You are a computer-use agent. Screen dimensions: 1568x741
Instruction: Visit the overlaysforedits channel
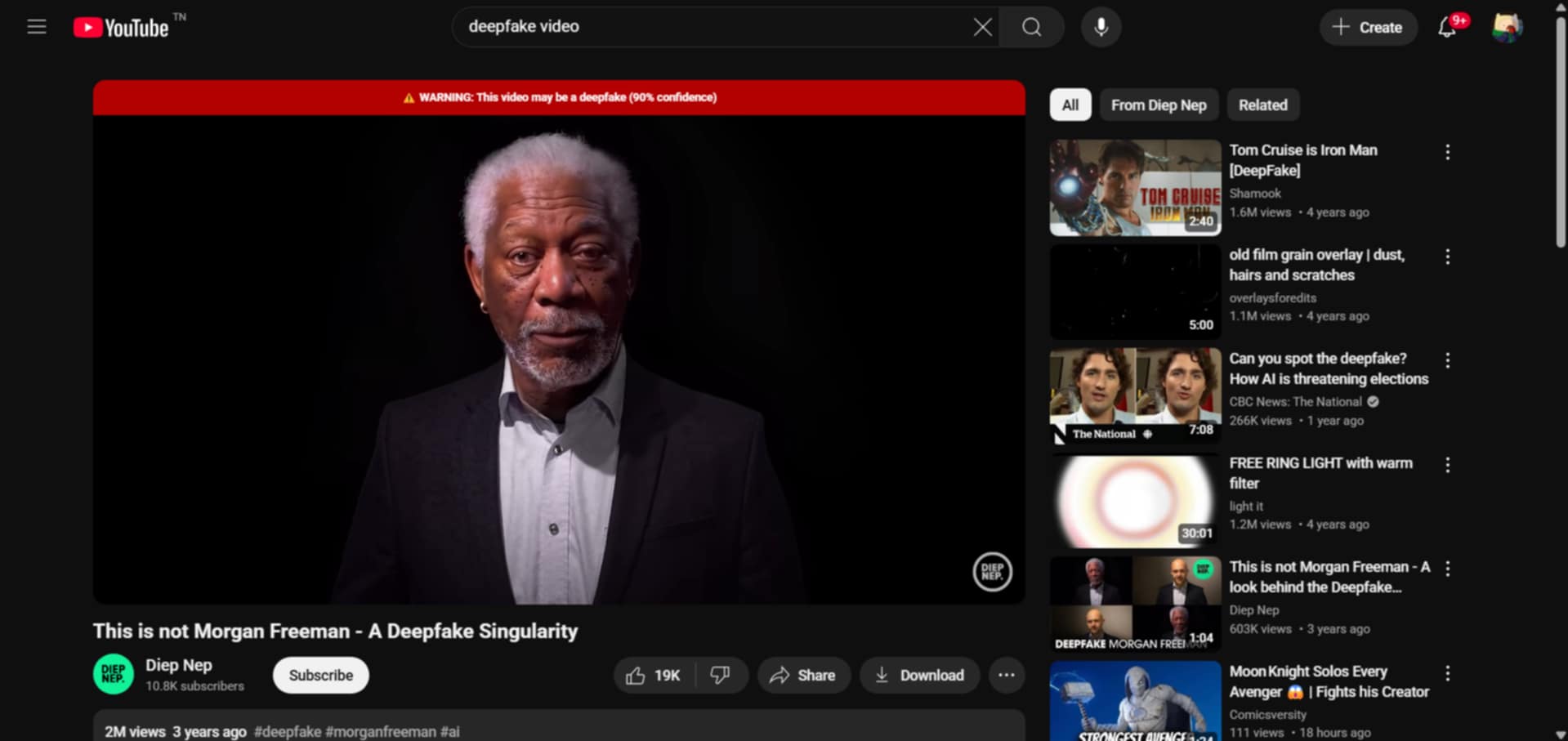1272,298
